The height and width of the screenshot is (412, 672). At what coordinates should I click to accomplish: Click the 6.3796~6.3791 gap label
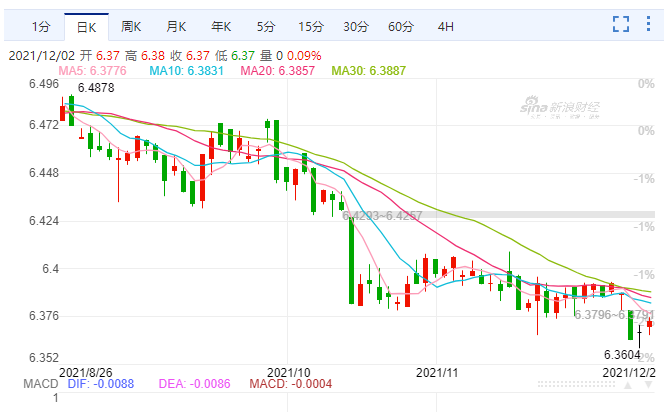[614, 315]
